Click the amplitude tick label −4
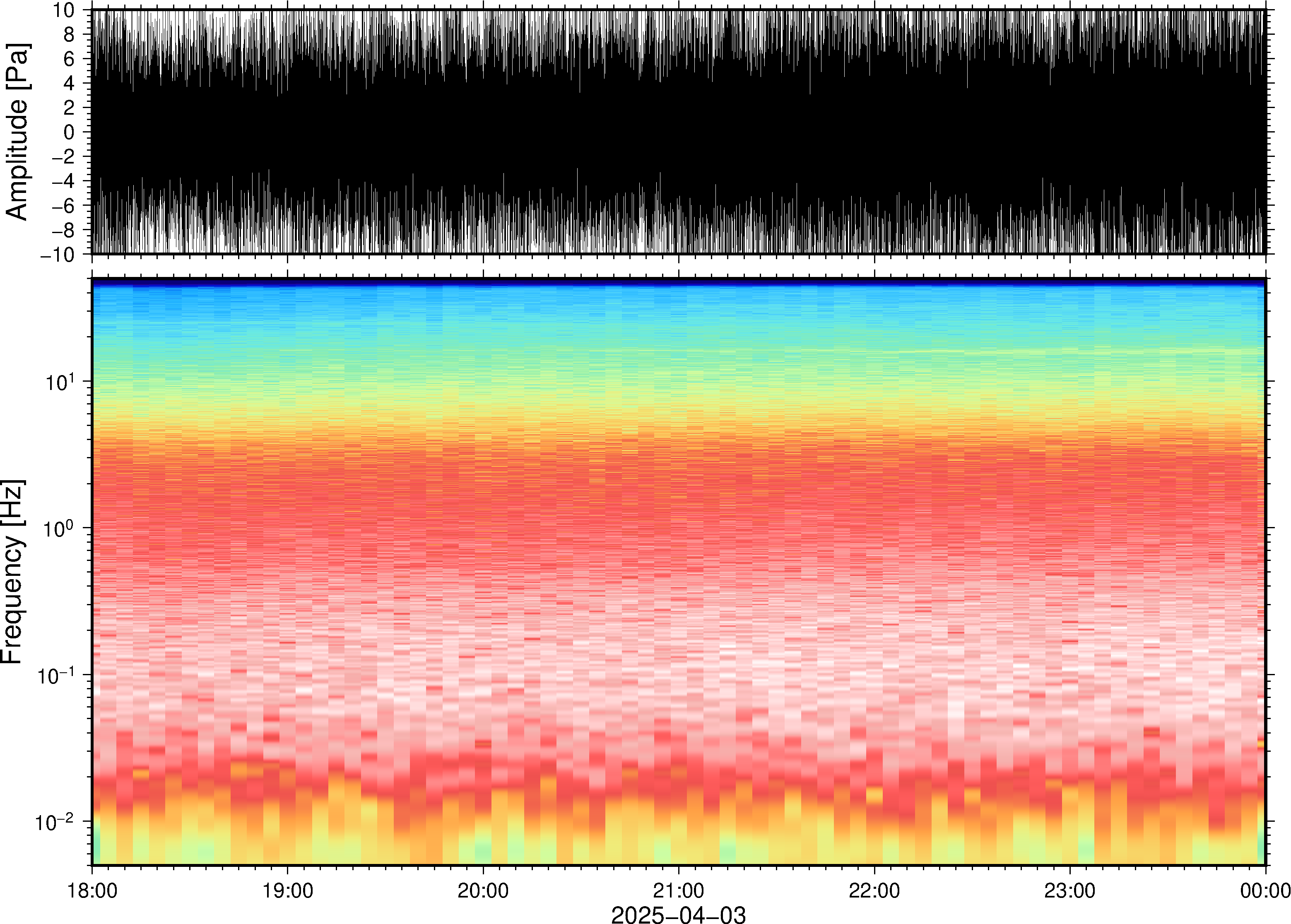This screenshot has height=924, width=1291. pos(64,181)
